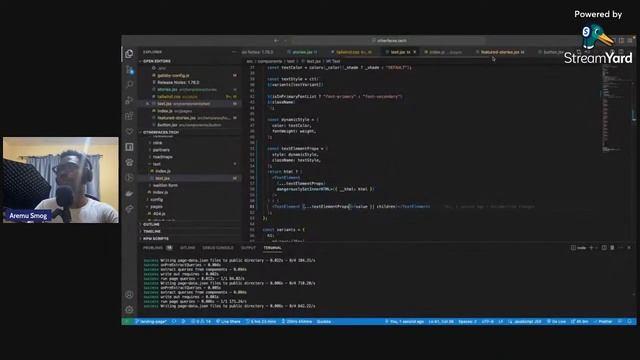The image size is (640, 360).
Task: Collapse the text folder
Action: 157,164
